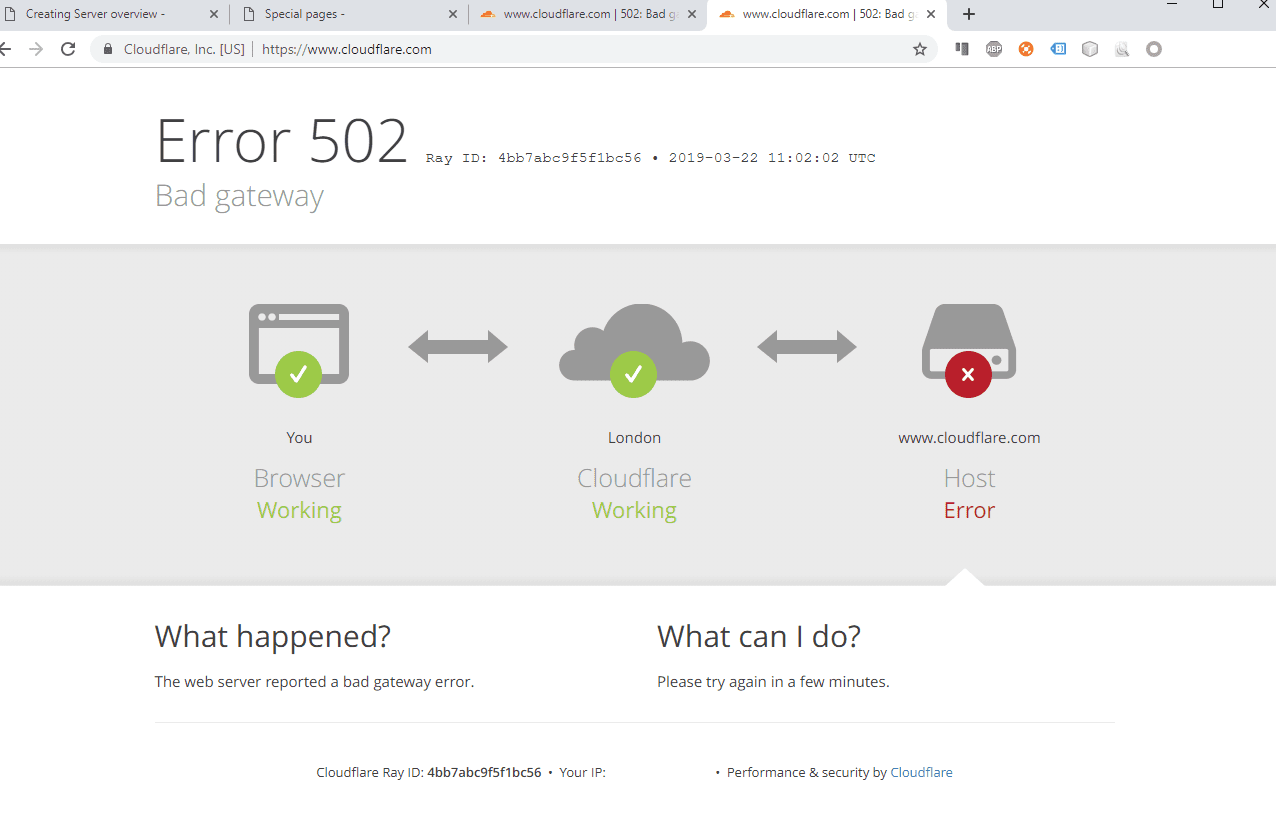The height and width of the screenshot is (825, 1276).
Task: Click the orange Cloudflare extension icon
Action: click(1026, 48)
